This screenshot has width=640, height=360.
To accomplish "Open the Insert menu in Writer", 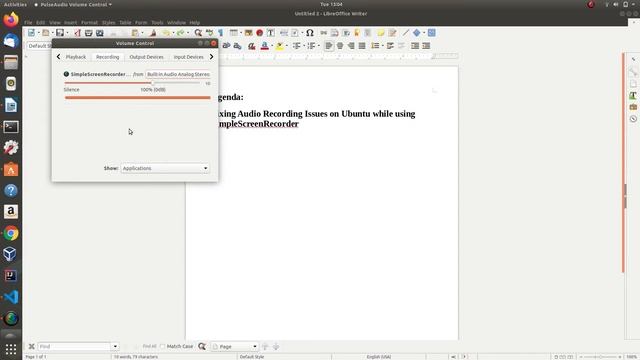I will pyautogui.click(x=70, y=22).
